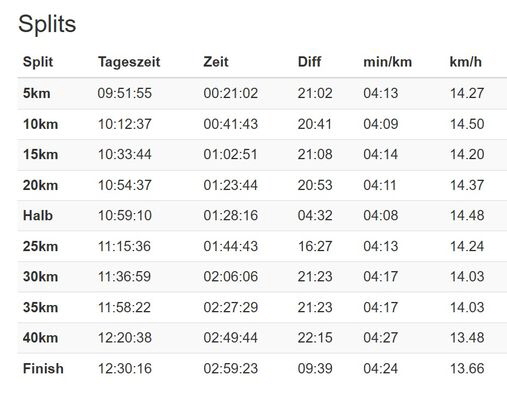Click the 25km row label
Image resolution: width=507 pixels, height=400 pixels.
(40, 247)
